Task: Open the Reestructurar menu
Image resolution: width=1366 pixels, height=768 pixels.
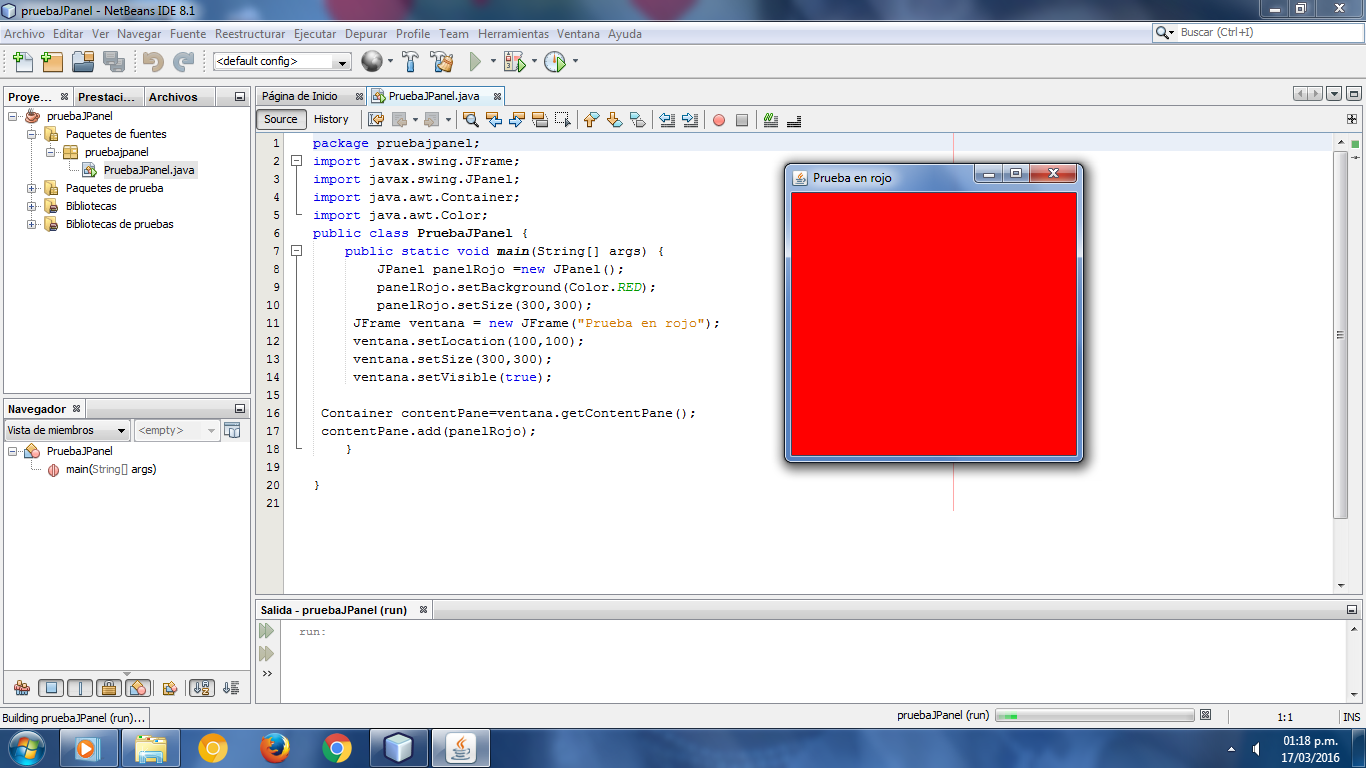Action: coord(250,34)
